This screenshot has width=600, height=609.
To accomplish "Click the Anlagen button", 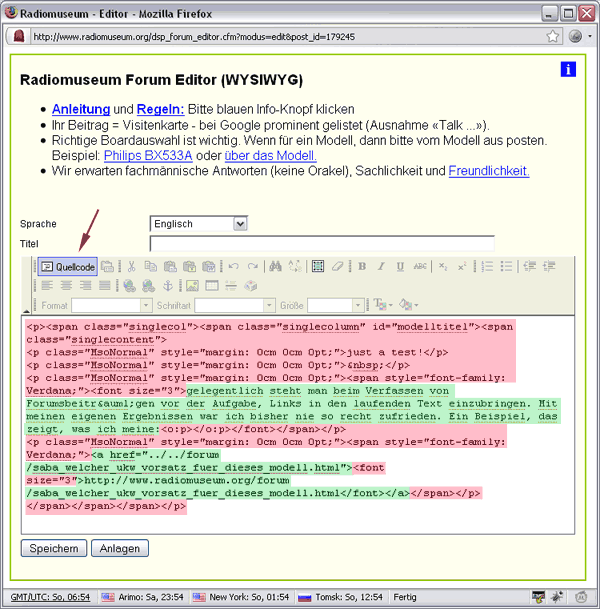I will pyautogui.click(x=120, y=548).
